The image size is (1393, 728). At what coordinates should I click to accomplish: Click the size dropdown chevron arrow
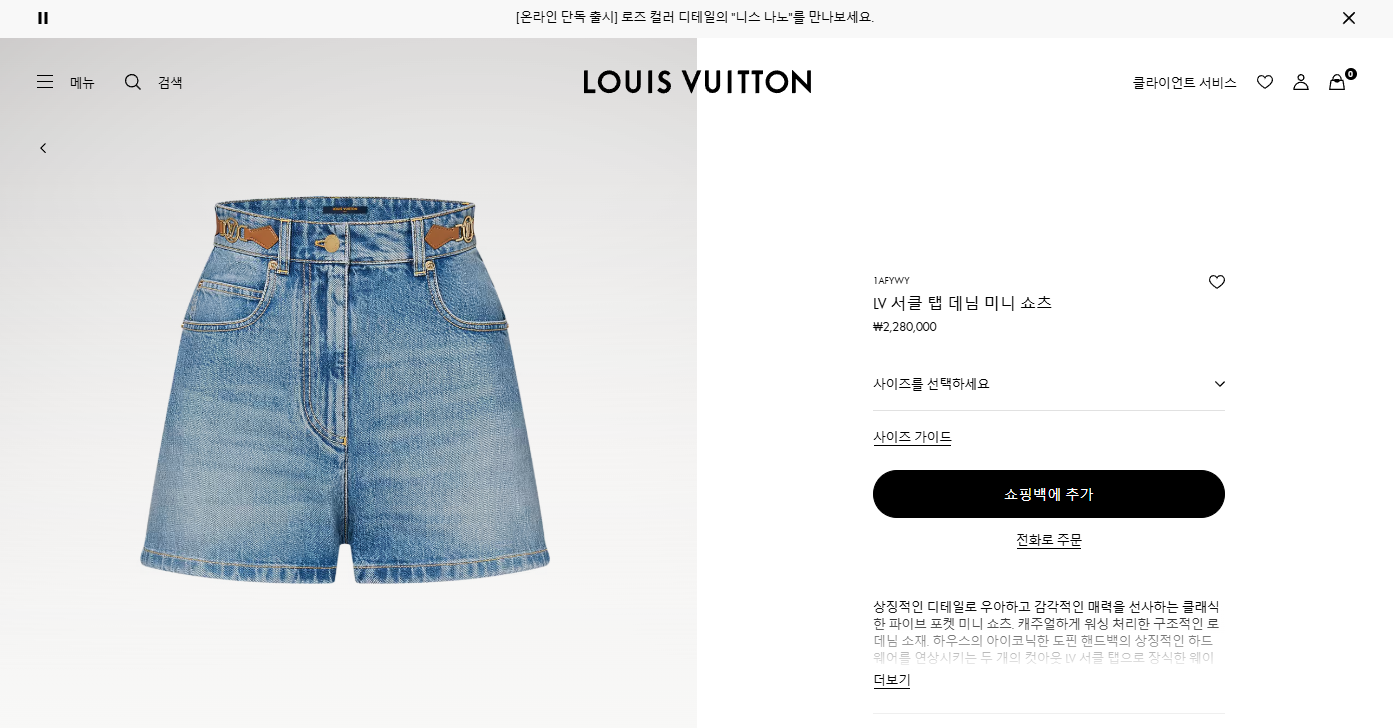click(x=1220, y=384)
